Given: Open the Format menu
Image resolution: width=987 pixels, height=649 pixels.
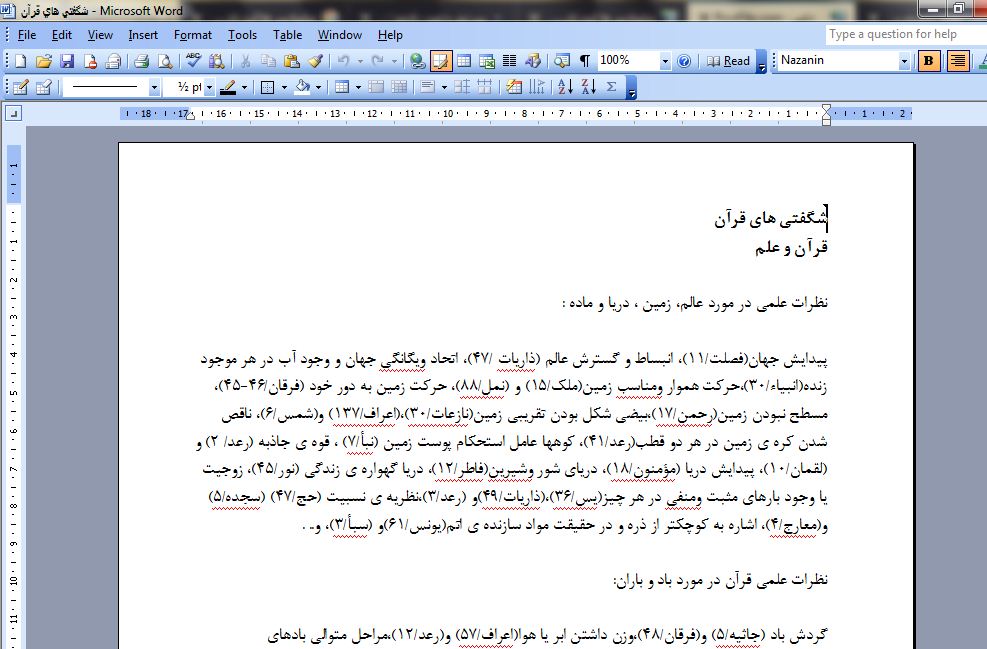Looking at the screenshot, I should pos(192,34).
